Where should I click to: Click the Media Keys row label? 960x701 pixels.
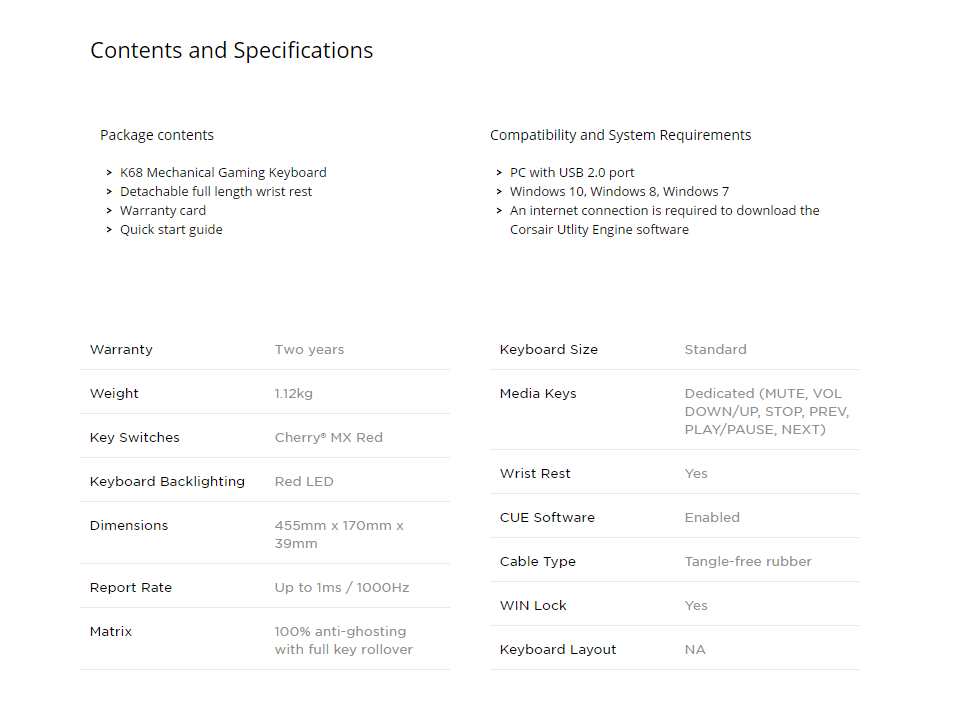click(x=538, y=394)
